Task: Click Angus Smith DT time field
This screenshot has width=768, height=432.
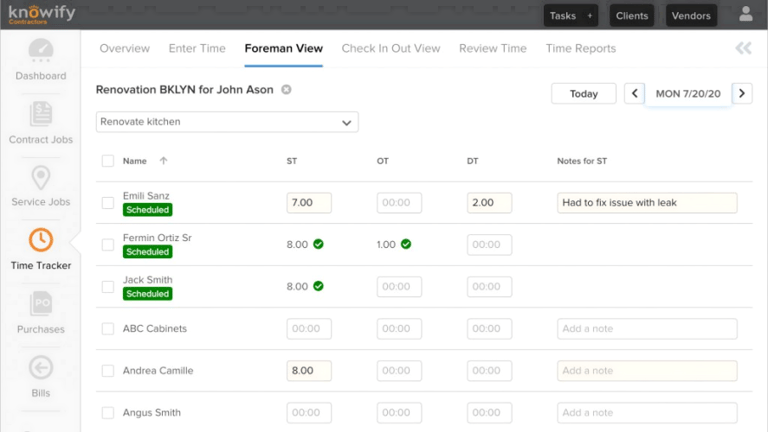Action: [x=489, y=413]
